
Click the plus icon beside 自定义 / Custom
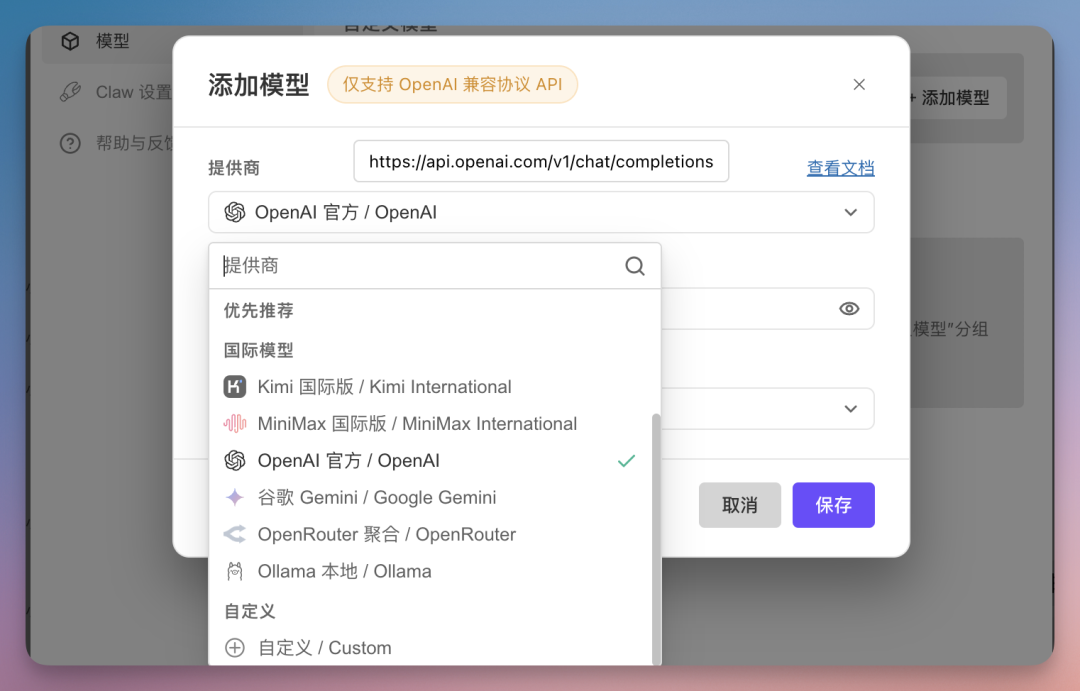pyautogui.click(x=235, y=647)
